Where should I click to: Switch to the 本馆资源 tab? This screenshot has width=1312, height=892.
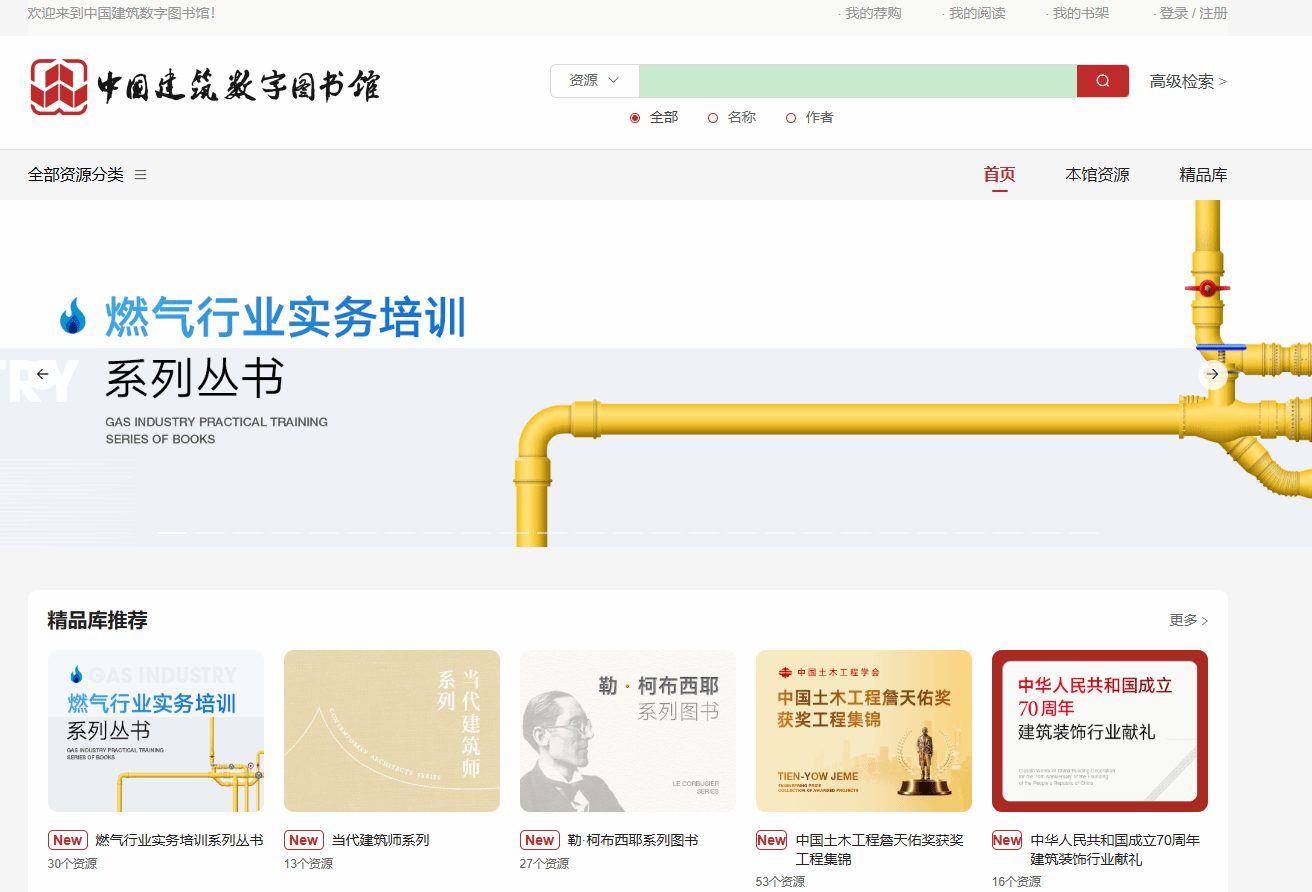(x=1097, y=175)
